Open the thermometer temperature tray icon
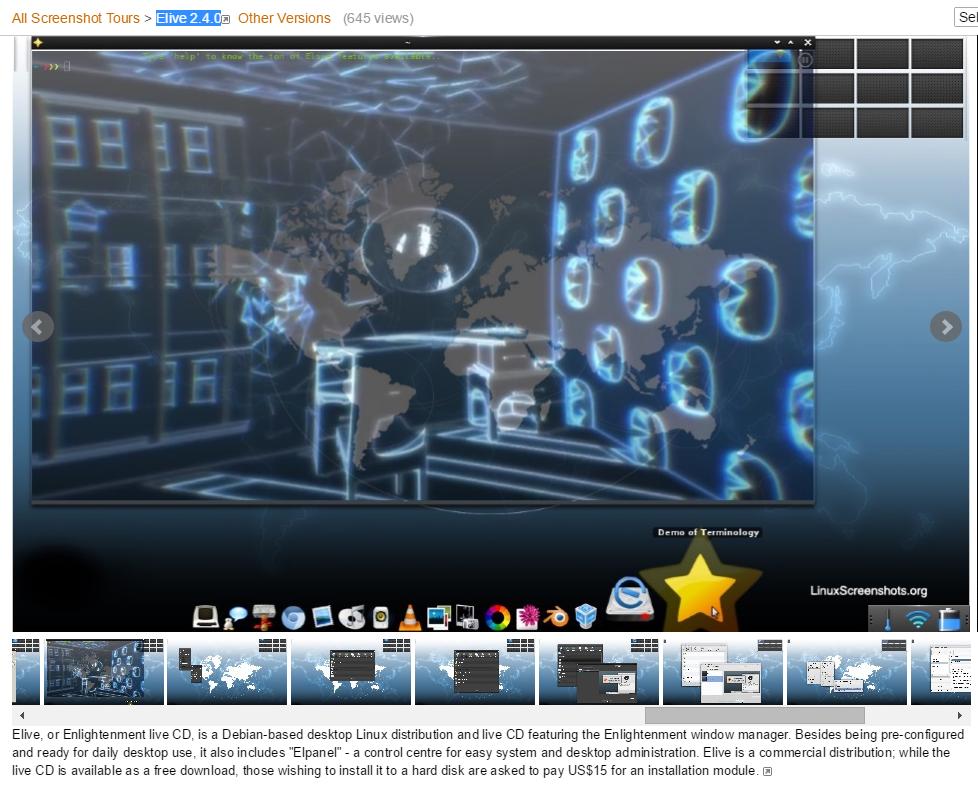Screen dimensions: 978x785 click(887, 619)
